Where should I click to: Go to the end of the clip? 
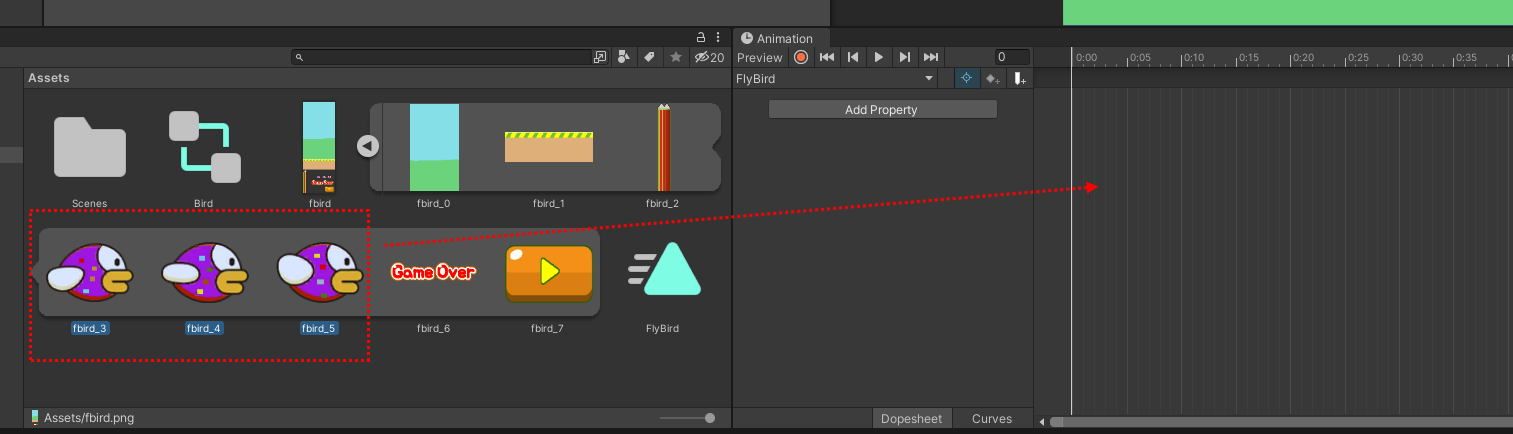click(x=931, y=57)
